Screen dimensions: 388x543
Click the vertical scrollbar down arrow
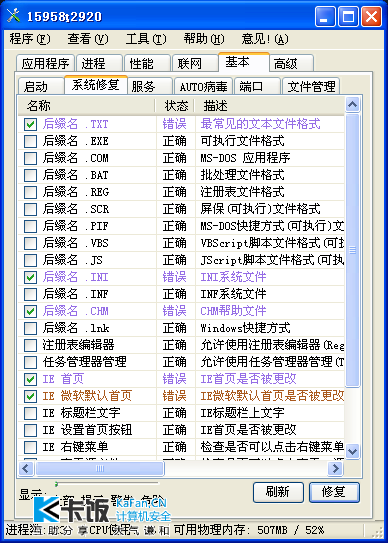(x=353, y=451)
